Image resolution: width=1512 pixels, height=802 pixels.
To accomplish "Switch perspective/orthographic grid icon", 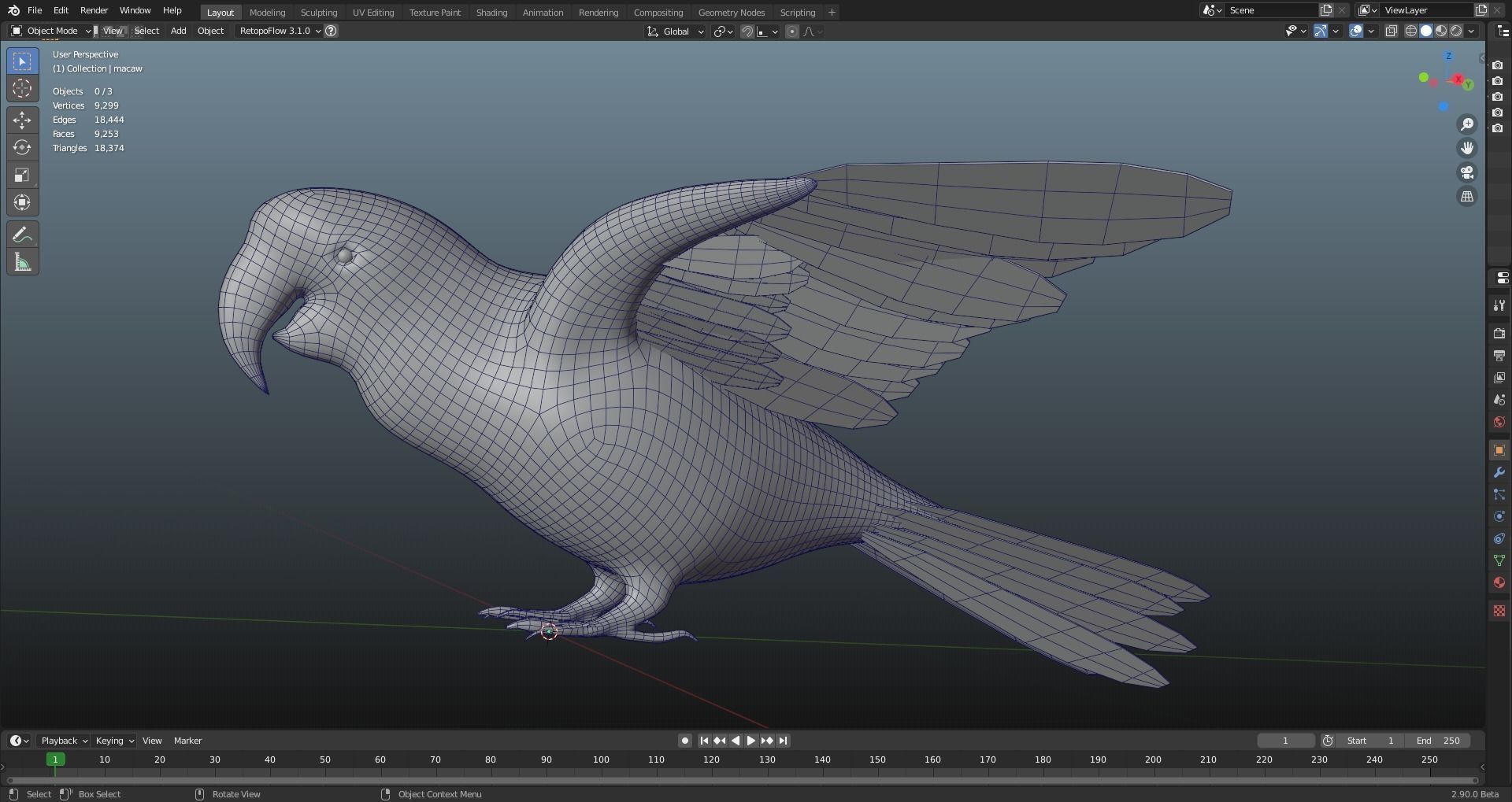I will pos(1467,197).
